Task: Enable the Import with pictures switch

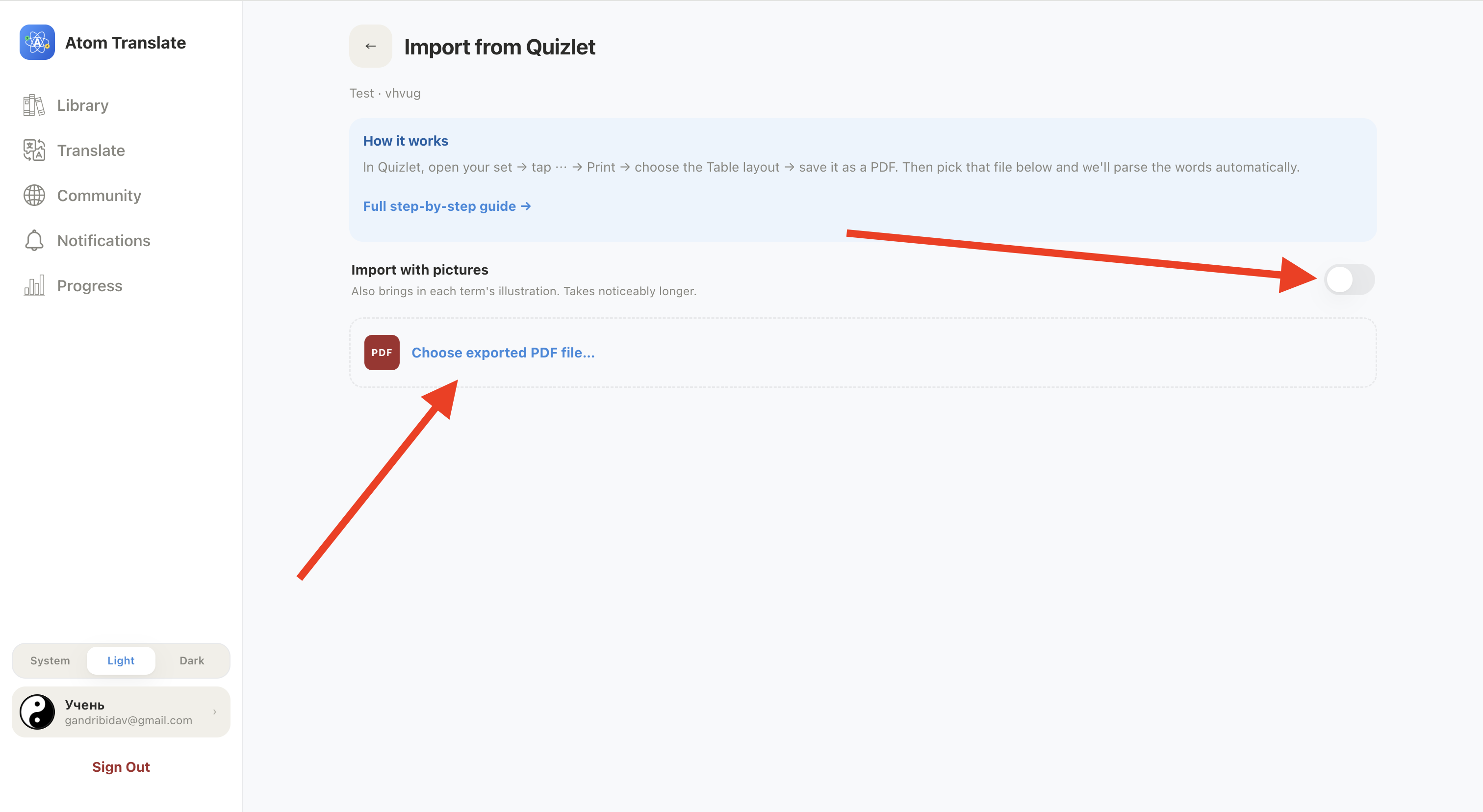Action: pos(1349,279)
